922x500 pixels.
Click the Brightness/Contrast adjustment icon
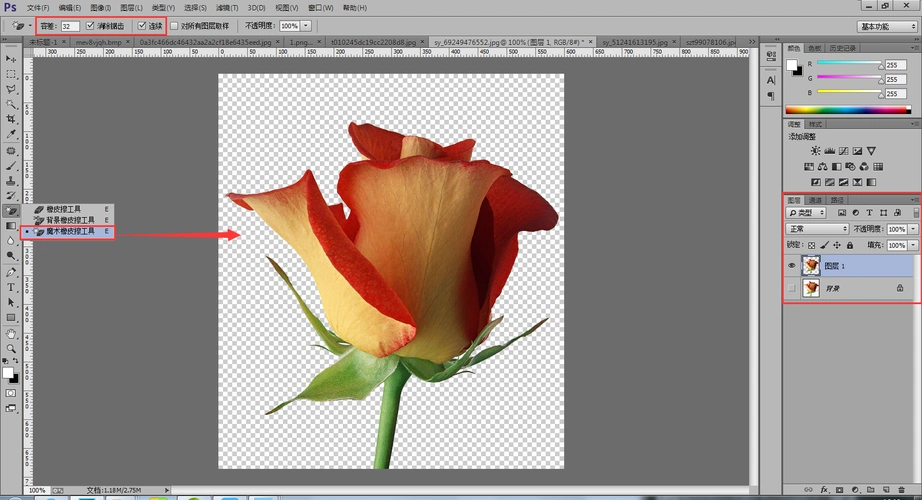[816, 151]
